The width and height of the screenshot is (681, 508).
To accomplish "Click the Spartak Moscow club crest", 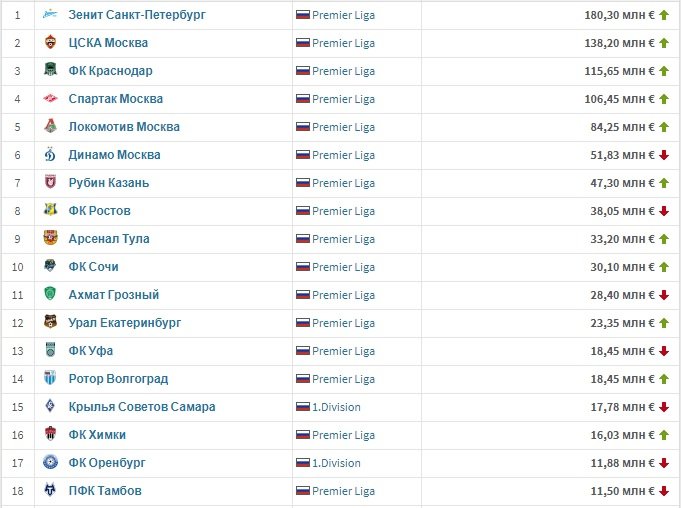I will click(x=50, y=99).
